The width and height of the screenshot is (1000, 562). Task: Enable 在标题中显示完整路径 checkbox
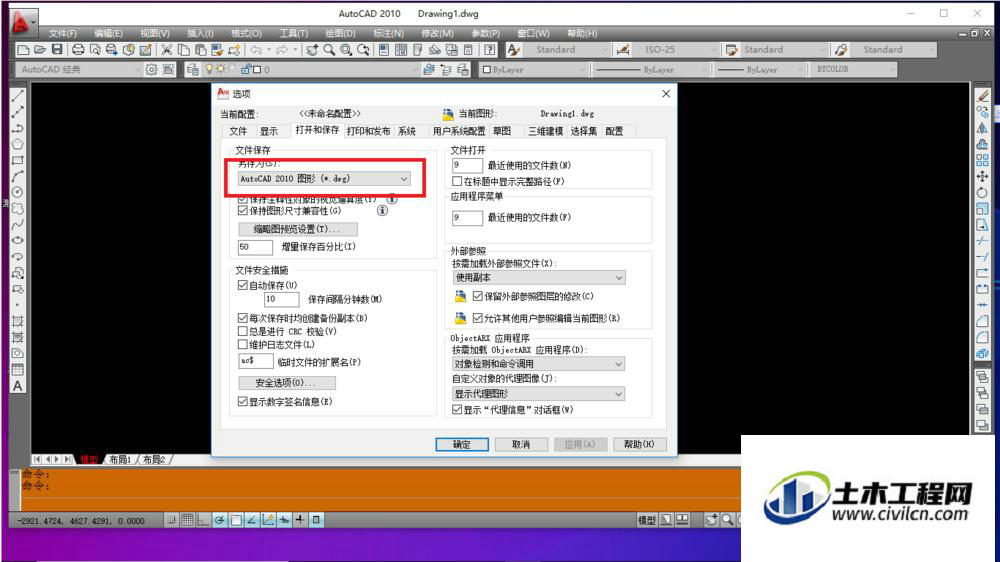click(x=457, y=181)
